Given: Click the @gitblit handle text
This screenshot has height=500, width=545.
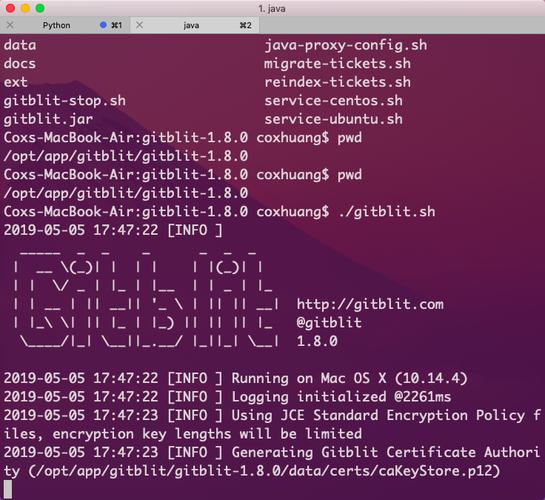Looking at the screenshot, I should coord(329,323).
